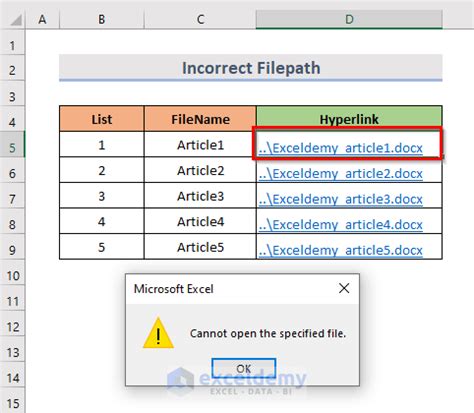
Task: Select column C header
Action: (200, 19)
